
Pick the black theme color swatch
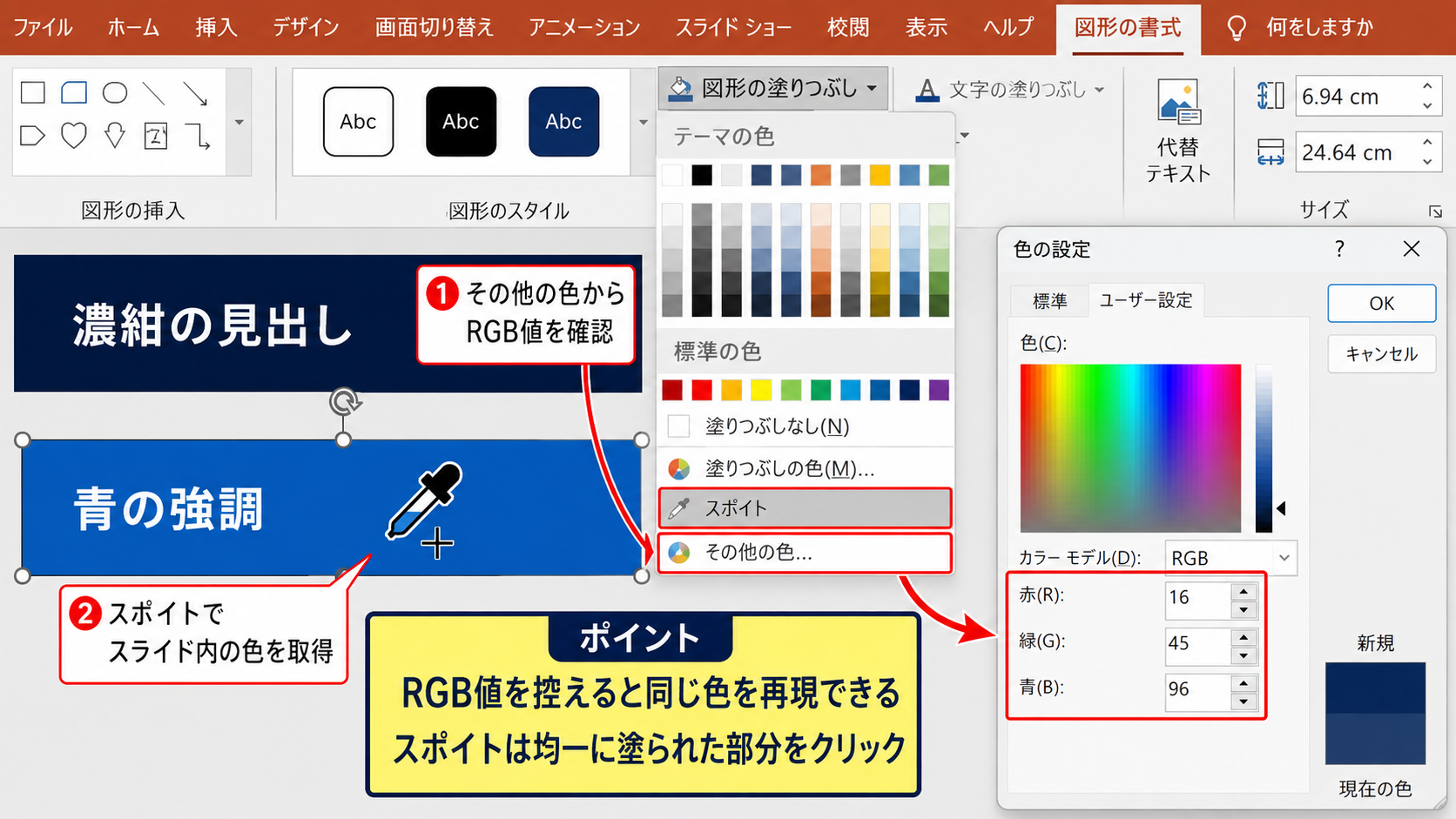(x=702, y=175)
